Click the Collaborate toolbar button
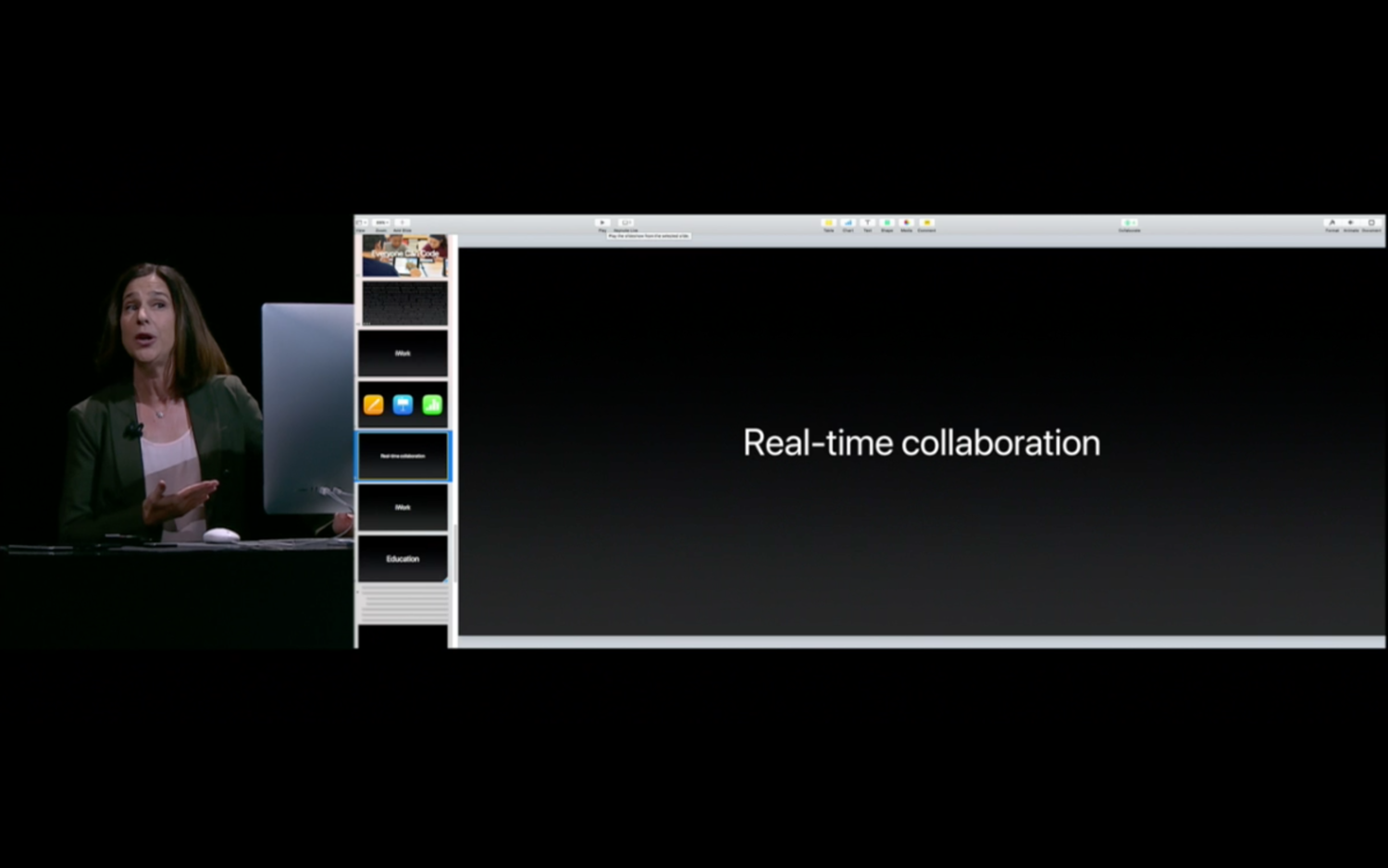The image size is (1388, 868). click(1129, 223)
